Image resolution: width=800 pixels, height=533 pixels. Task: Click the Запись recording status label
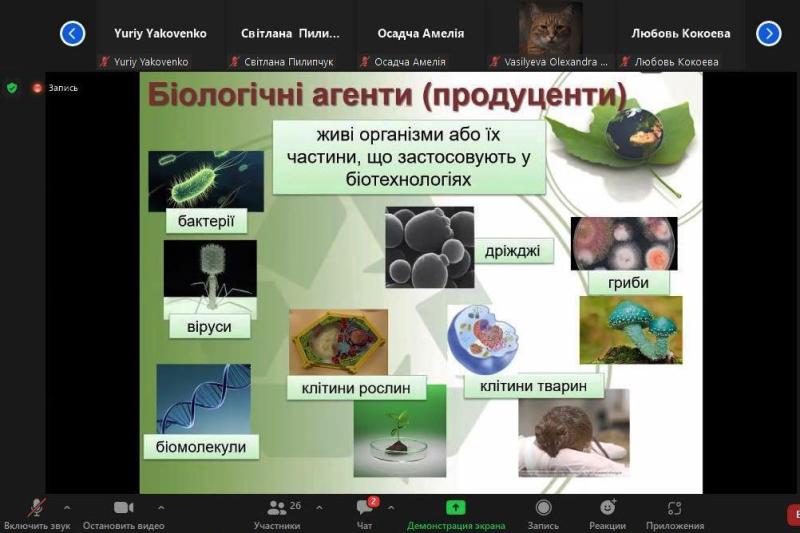click(x=63, y=88)
